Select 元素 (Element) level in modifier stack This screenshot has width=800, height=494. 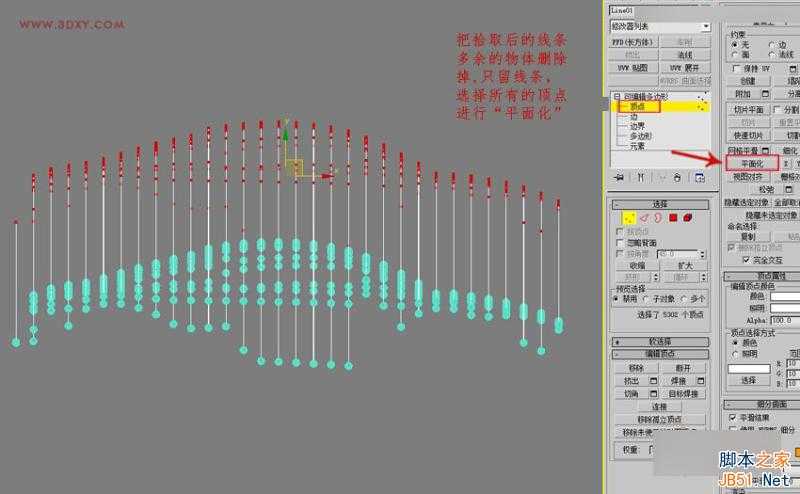[638, 146]
